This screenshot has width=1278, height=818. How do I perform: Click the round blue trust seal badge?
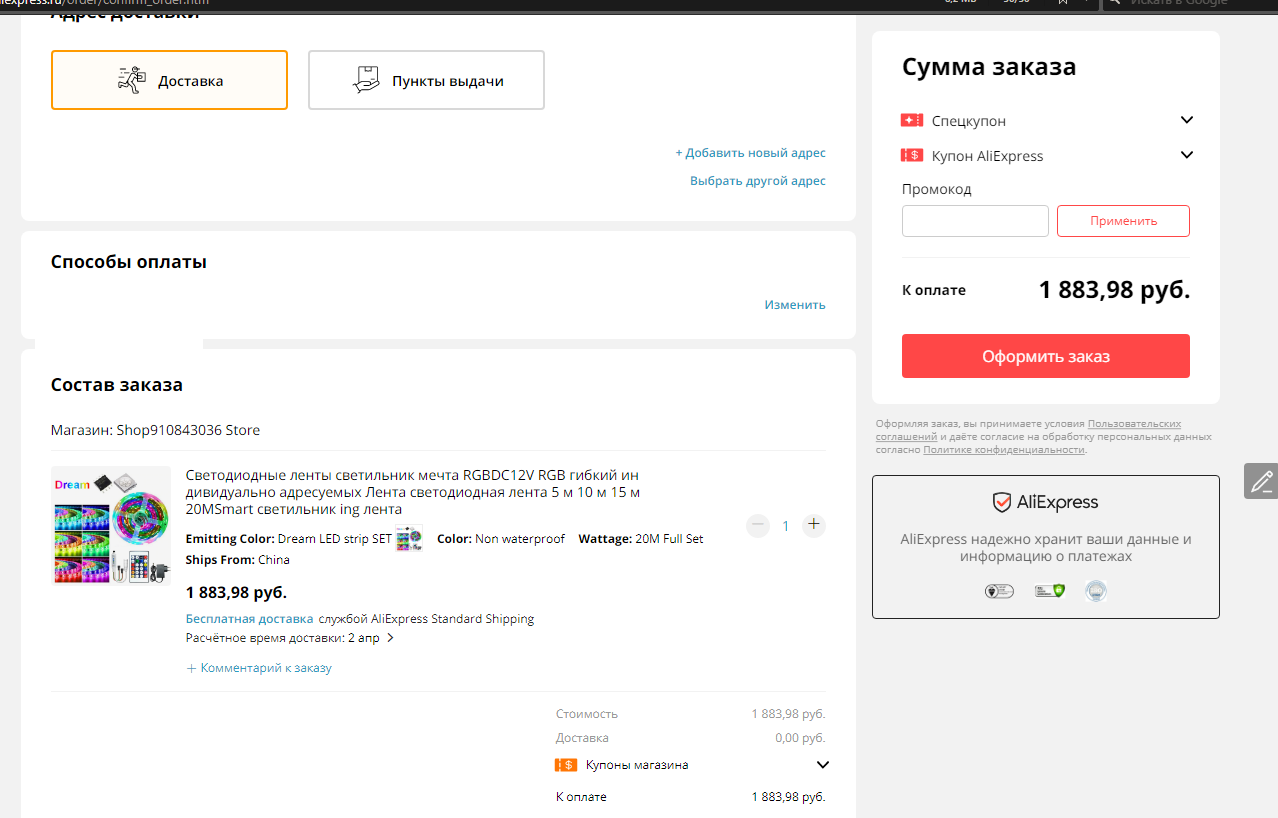[x=1097, y=591]
